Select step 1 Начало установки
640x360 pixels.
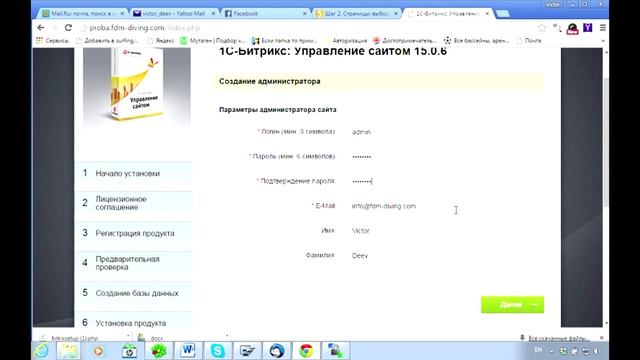133,173
